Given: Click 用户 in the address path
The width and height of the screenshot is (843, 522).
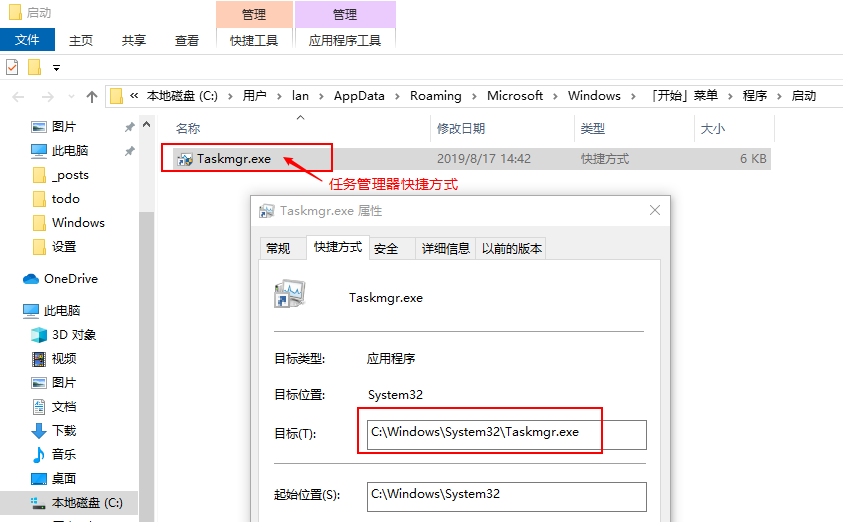Looking at the screenshot, I should pos(255,96).
